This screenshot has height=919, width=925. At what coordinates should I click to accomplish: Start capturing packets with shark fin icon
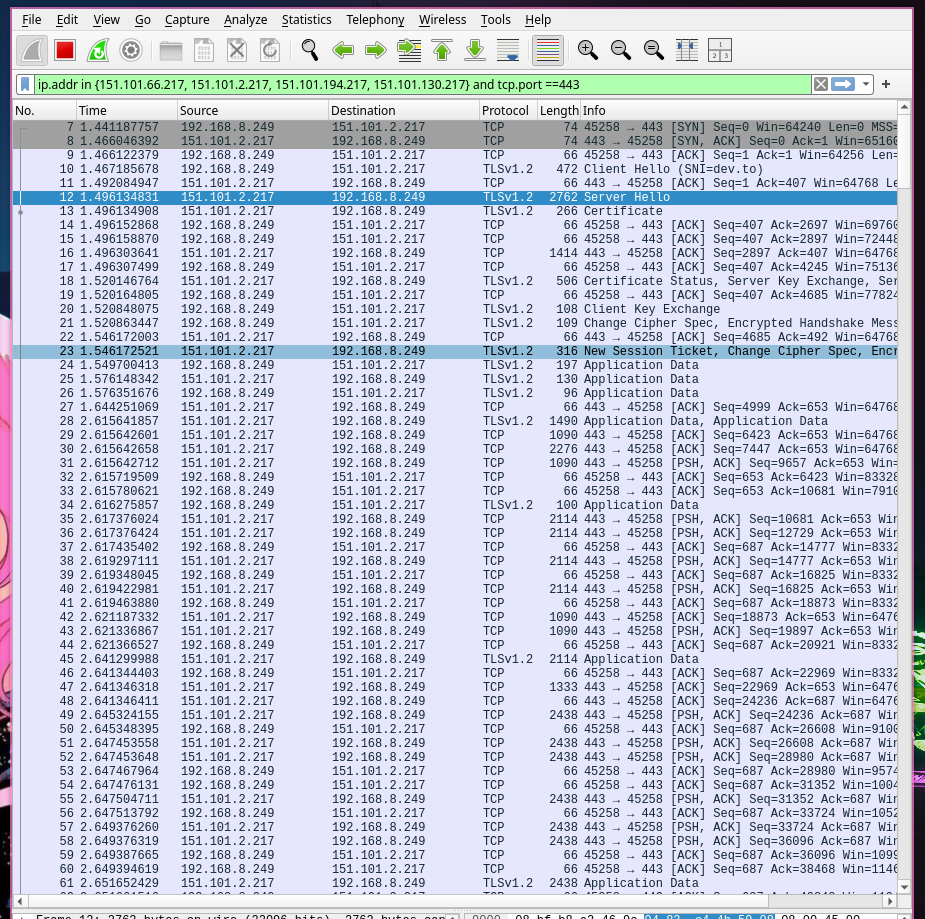coord(32,50)
